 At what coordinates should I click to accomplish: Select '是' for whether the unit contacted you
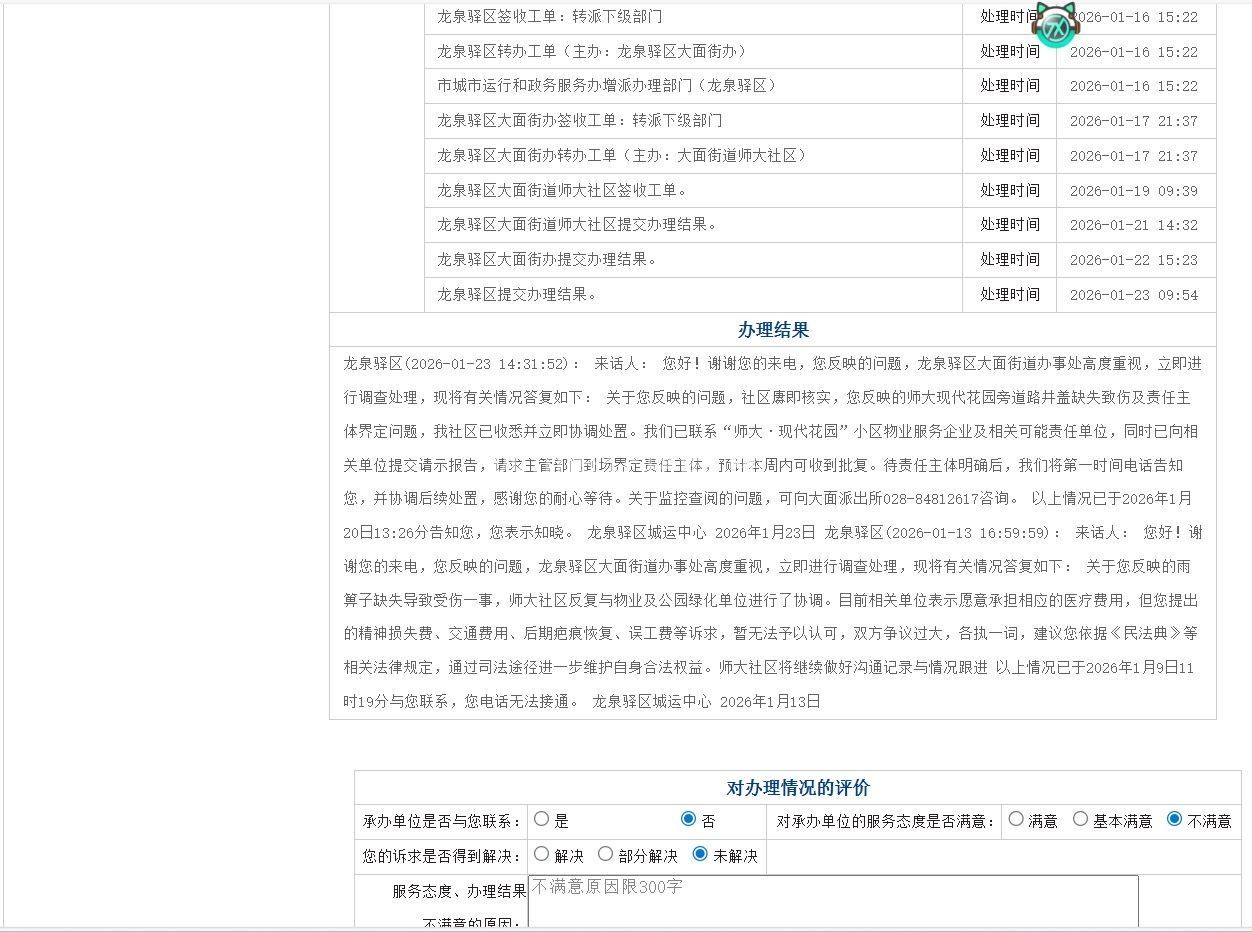[x=542, y=819]
